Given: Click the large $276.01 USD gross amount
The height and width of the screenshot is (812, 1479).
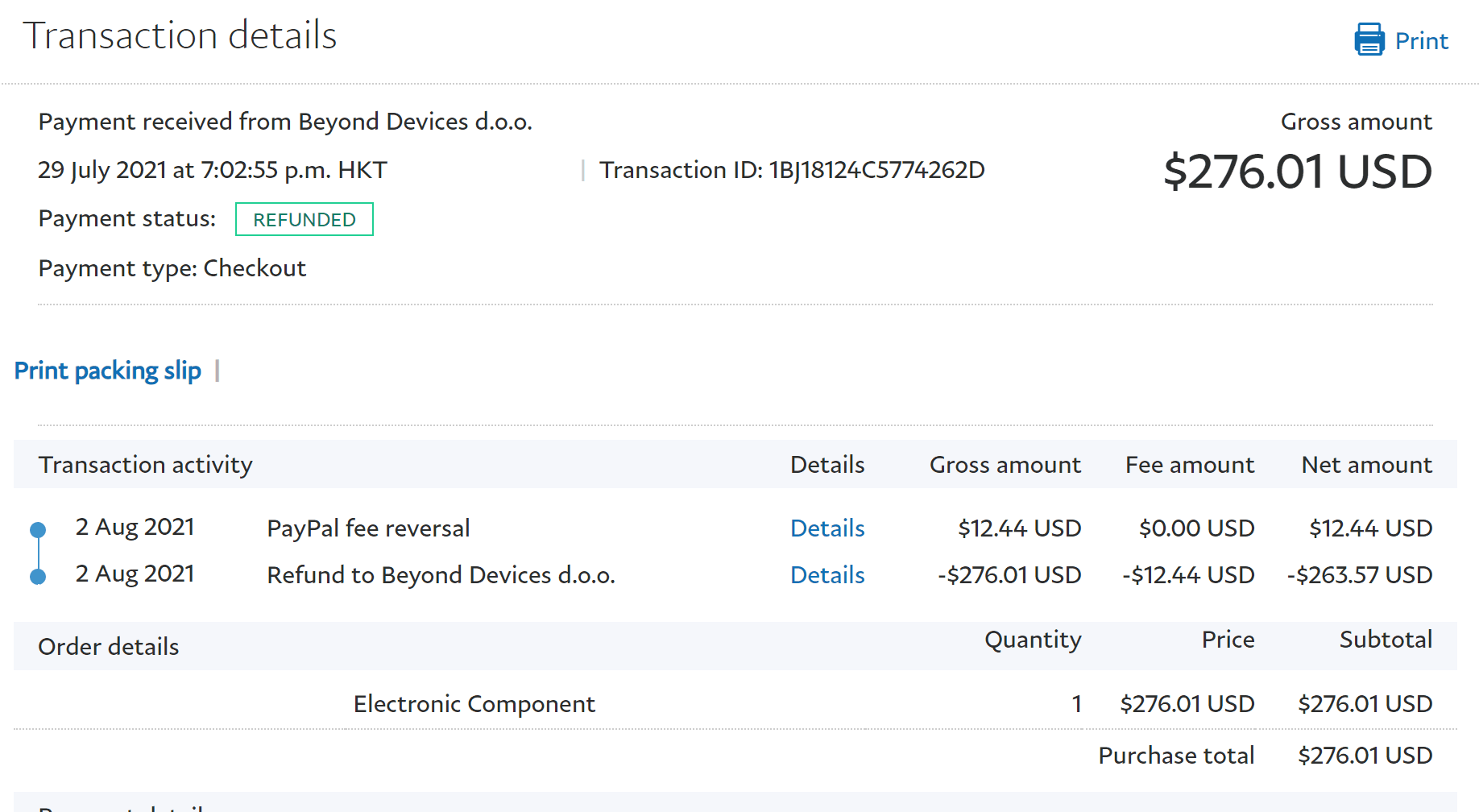Looking at the screenshot, I should 1298,172.
